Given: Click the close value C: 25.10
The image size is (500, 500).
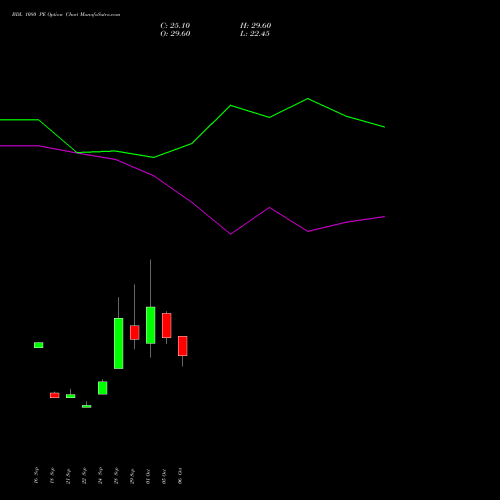Looking at the screenshot, I should (x=175, y=26).
